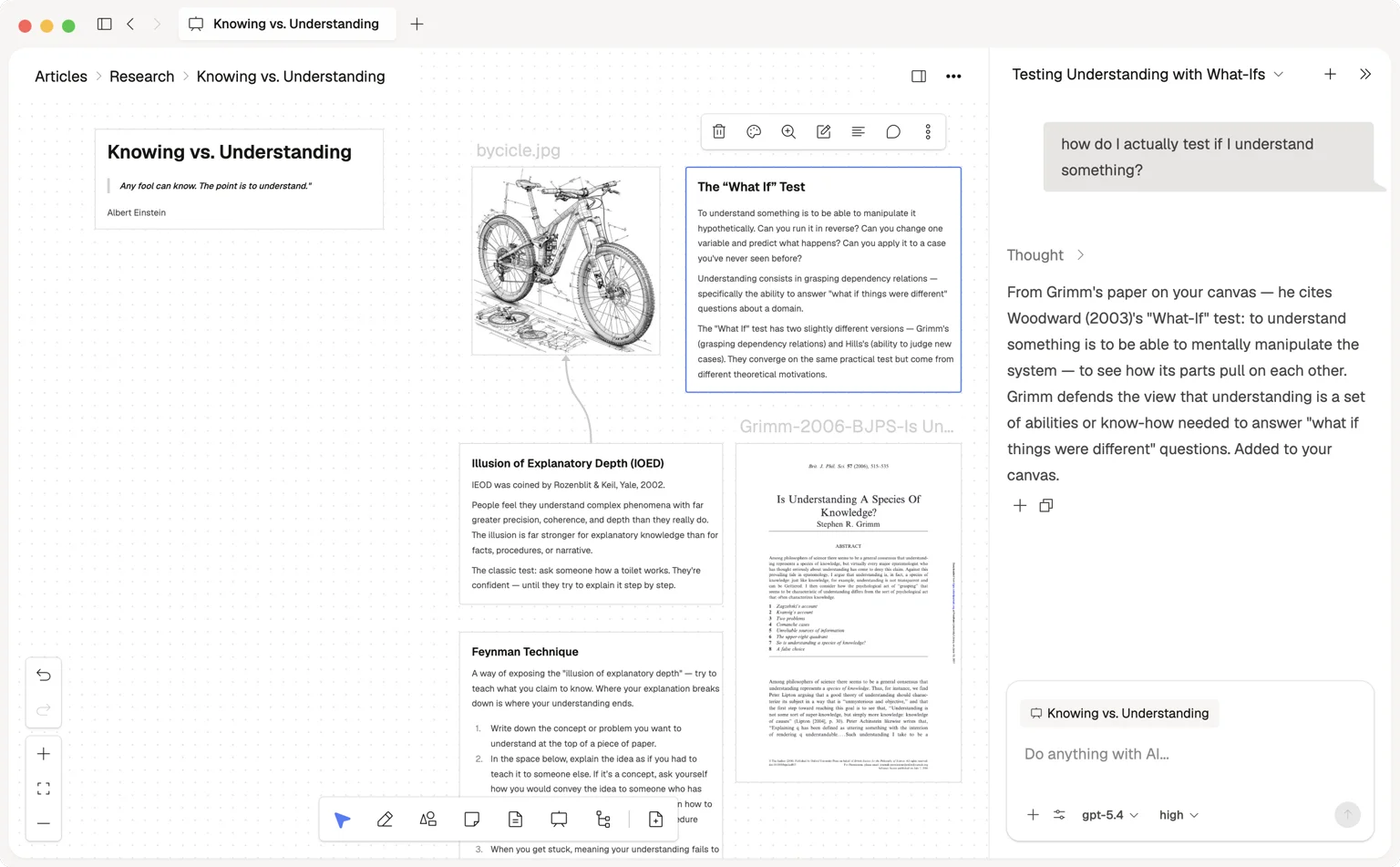Expand the 'high' reasoning level dropdown

pyautogui.click(x=1178, y=815)
